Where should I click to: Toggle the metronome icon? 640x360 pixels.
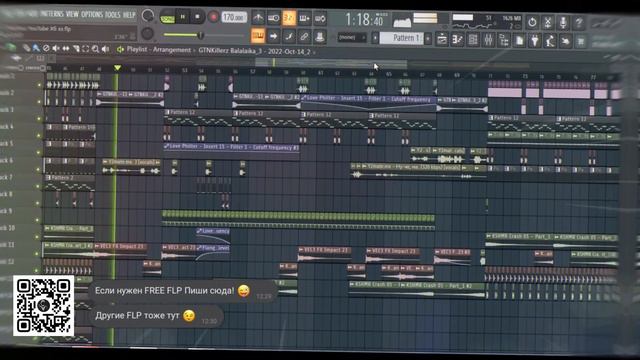pyautogui.click(x=258, y=18)
